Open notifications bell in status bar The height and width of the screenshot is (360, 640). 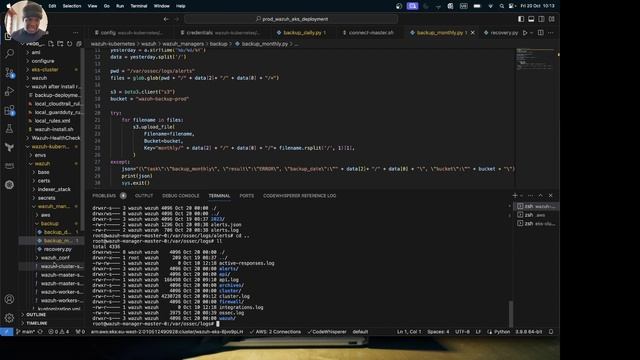[x=551, y=332]
